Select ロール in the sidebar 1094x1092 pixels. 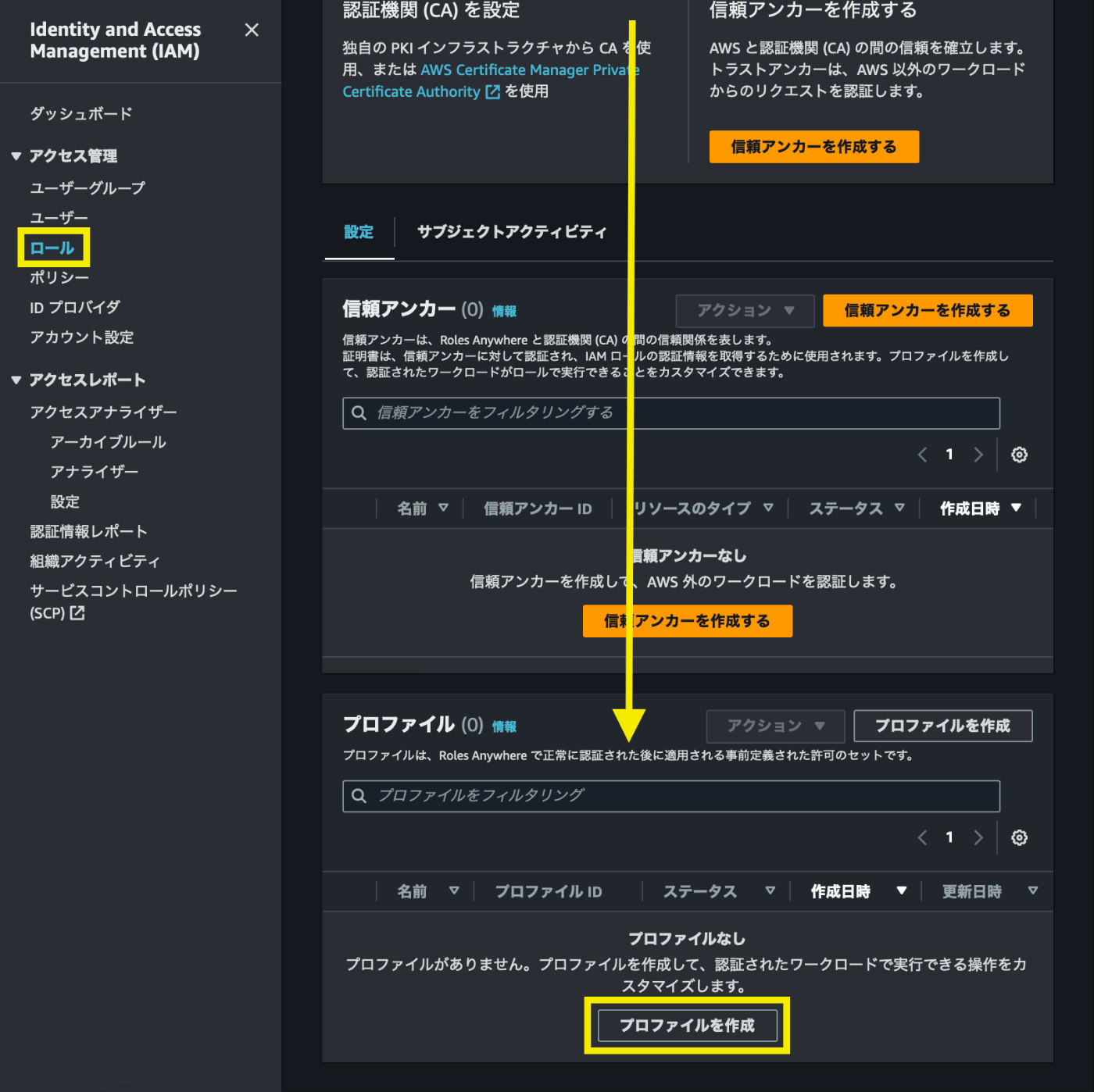point(52,248)
